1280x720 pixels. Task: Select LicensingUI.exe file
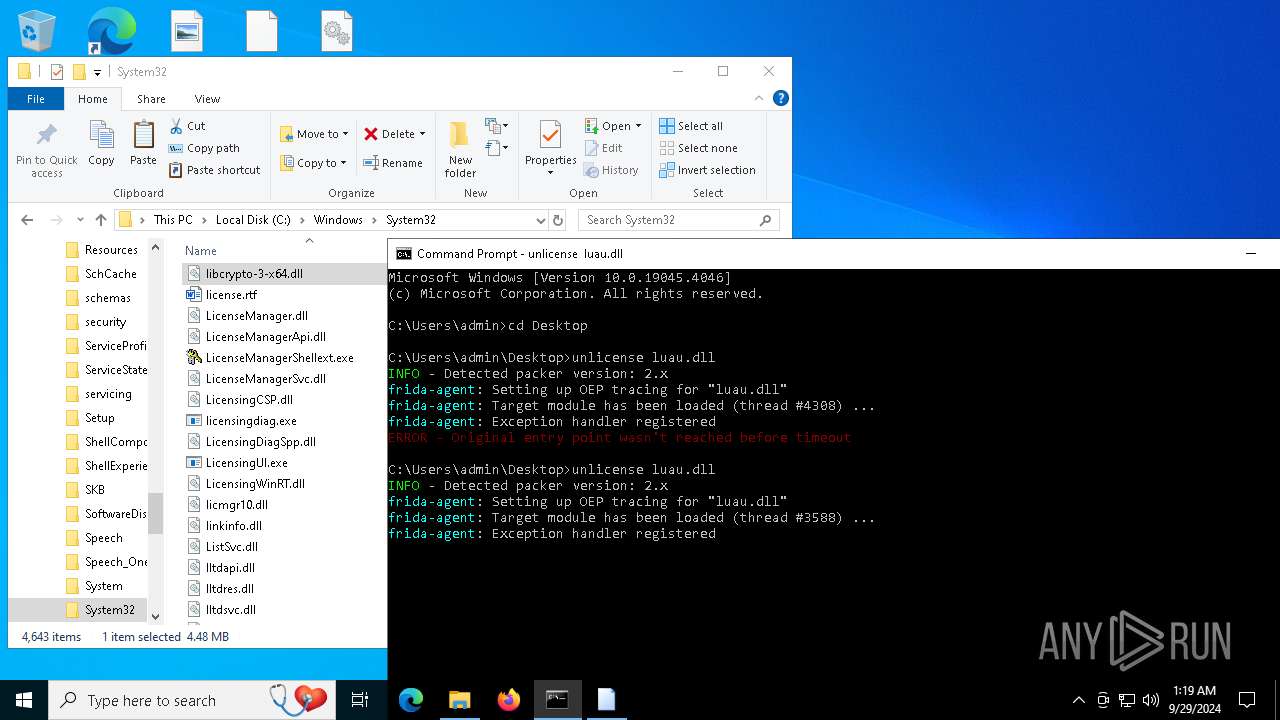point(246,463)
